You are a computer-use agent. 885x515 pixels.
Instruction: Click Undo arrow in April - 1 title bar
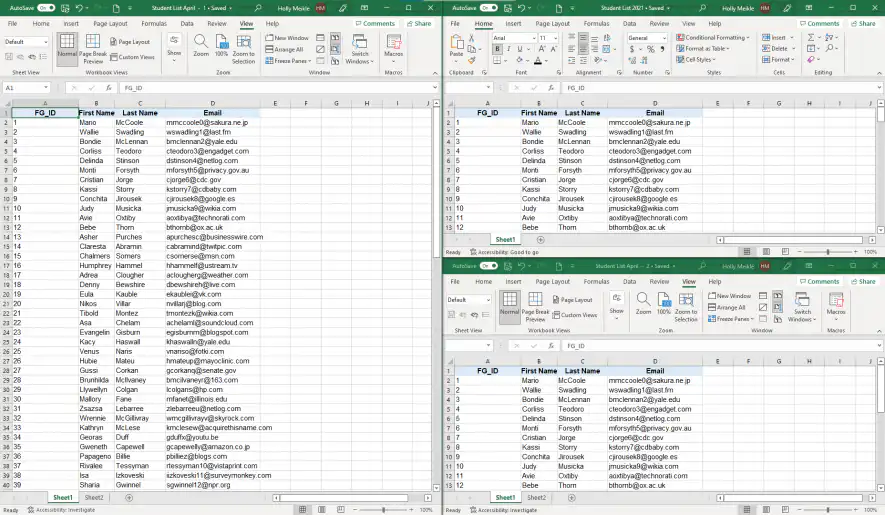tap(79, 8)
